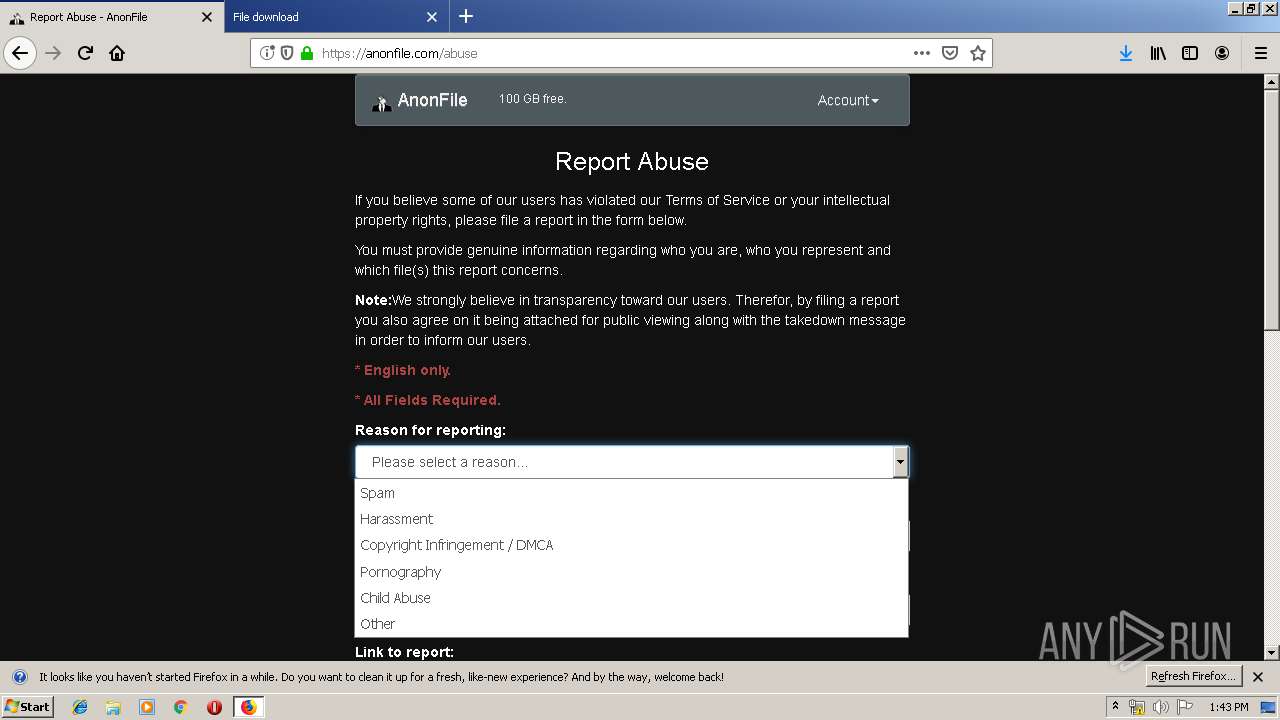The image size is (1280, 720).
Task: Click the 1:43 PM taskbar clock
Action: (x=1229, y=707)
